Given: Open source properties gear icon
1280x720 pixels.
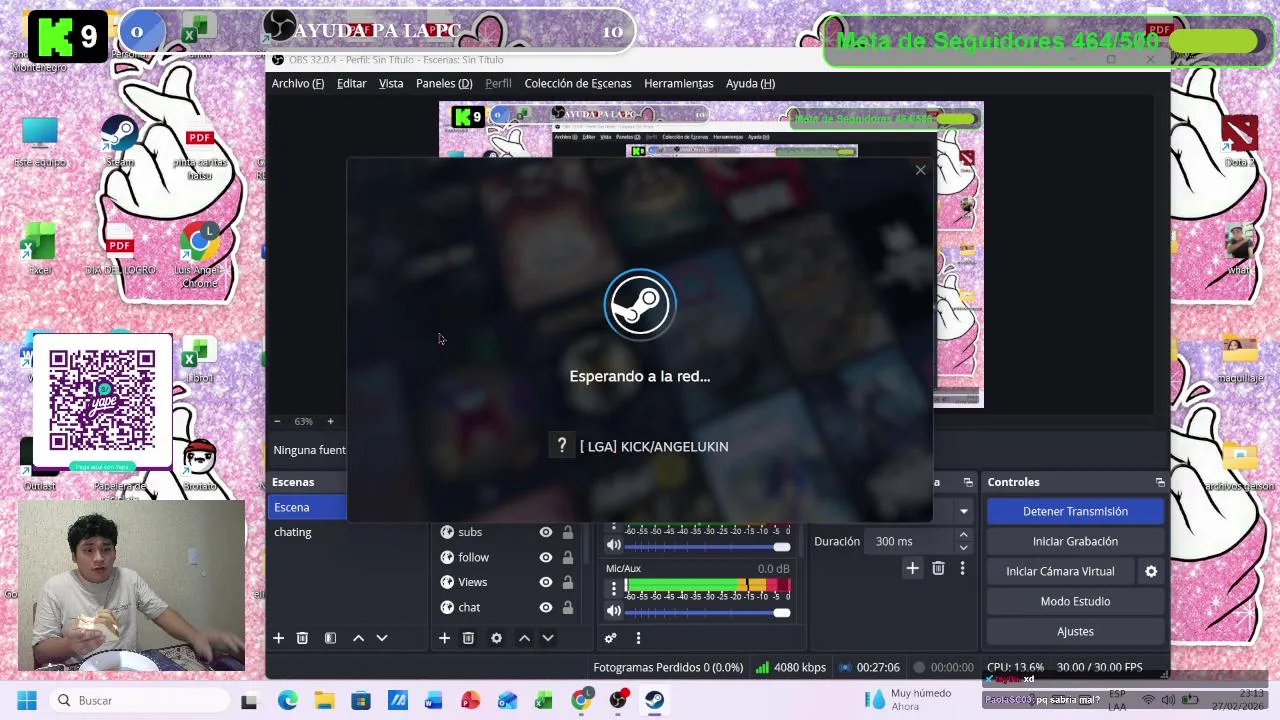Looking at the screenshot, I should (496, 638).
